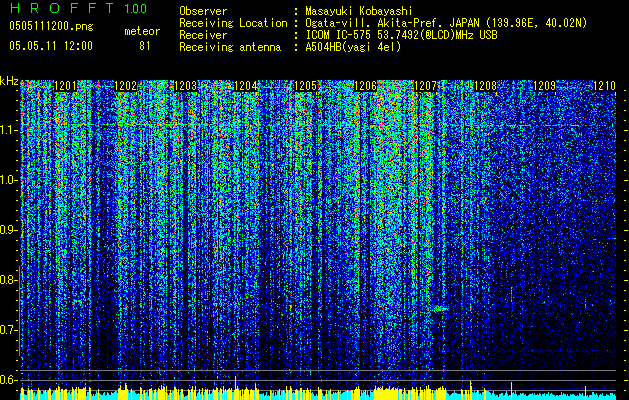Select the filename 0505111200.png

[x=51, y=26]
